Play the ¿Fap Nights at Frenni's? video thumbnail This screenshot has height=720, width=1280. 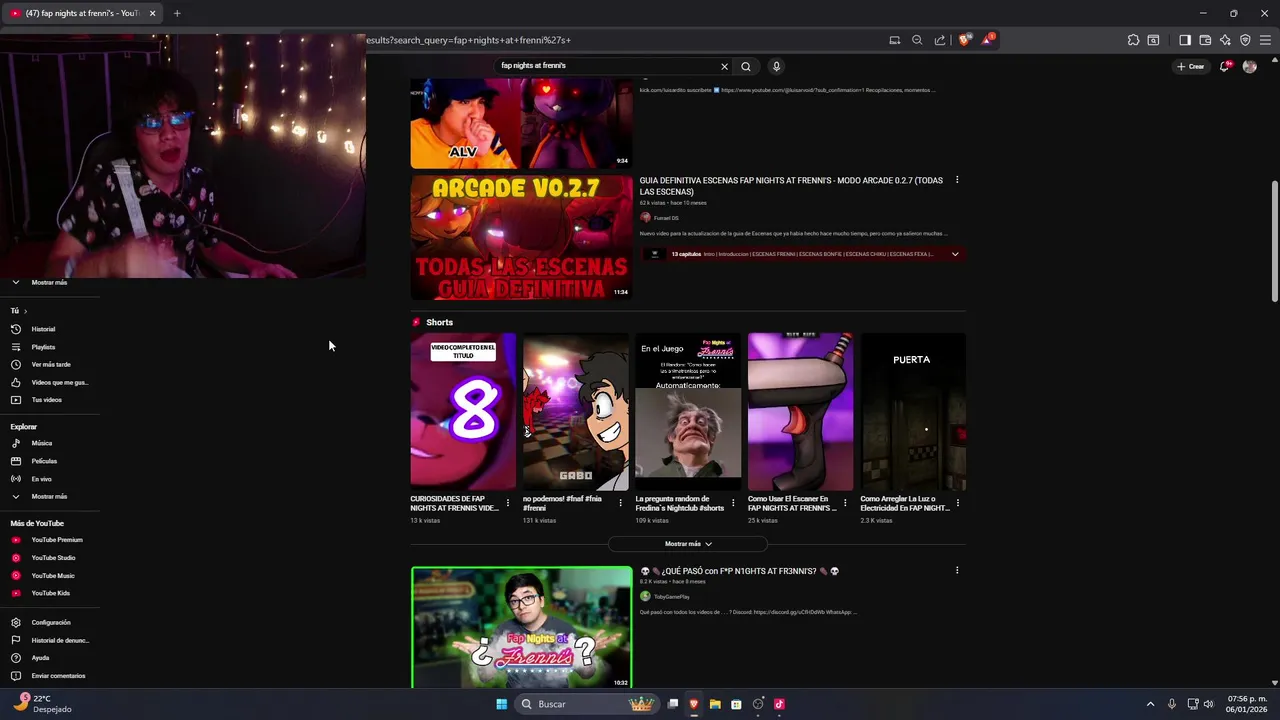[521, 628]
